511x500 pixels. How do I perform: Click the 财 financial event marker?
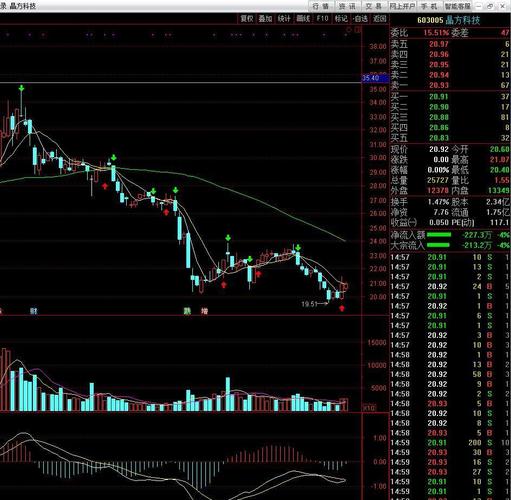coord(33,311)
